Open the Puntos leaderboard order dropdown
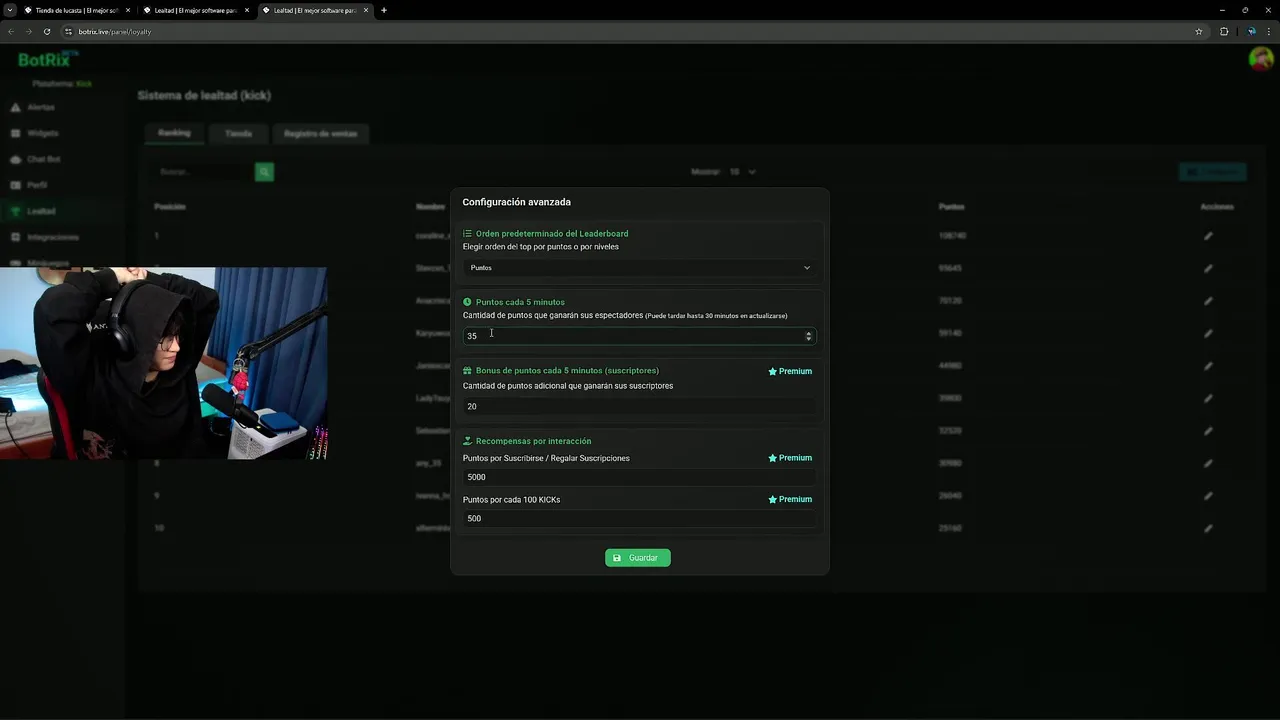The width and height of the screenshot is (1280, 720). 639,268
